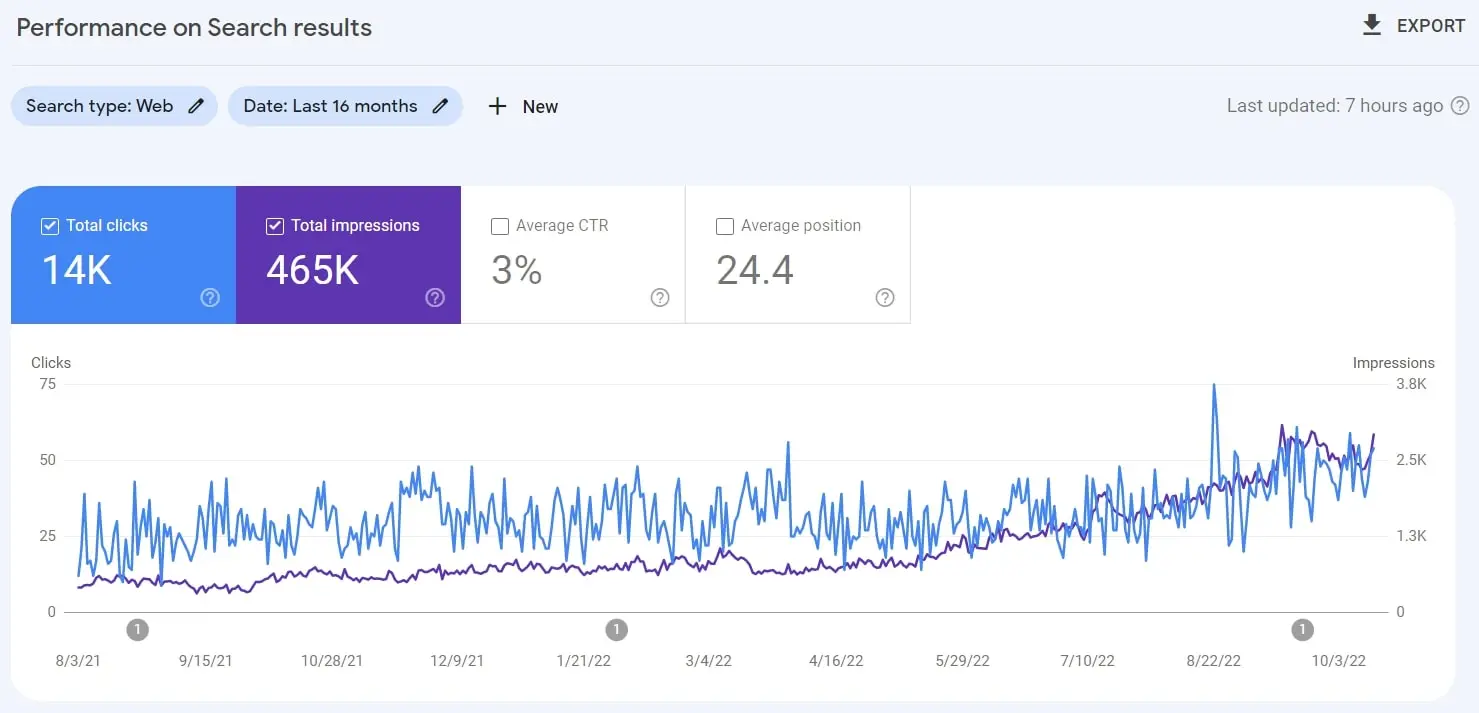Screen dimensions: 1479x713
Task: Click the help icon on Average position card
Action: click(x=884, y=297)
